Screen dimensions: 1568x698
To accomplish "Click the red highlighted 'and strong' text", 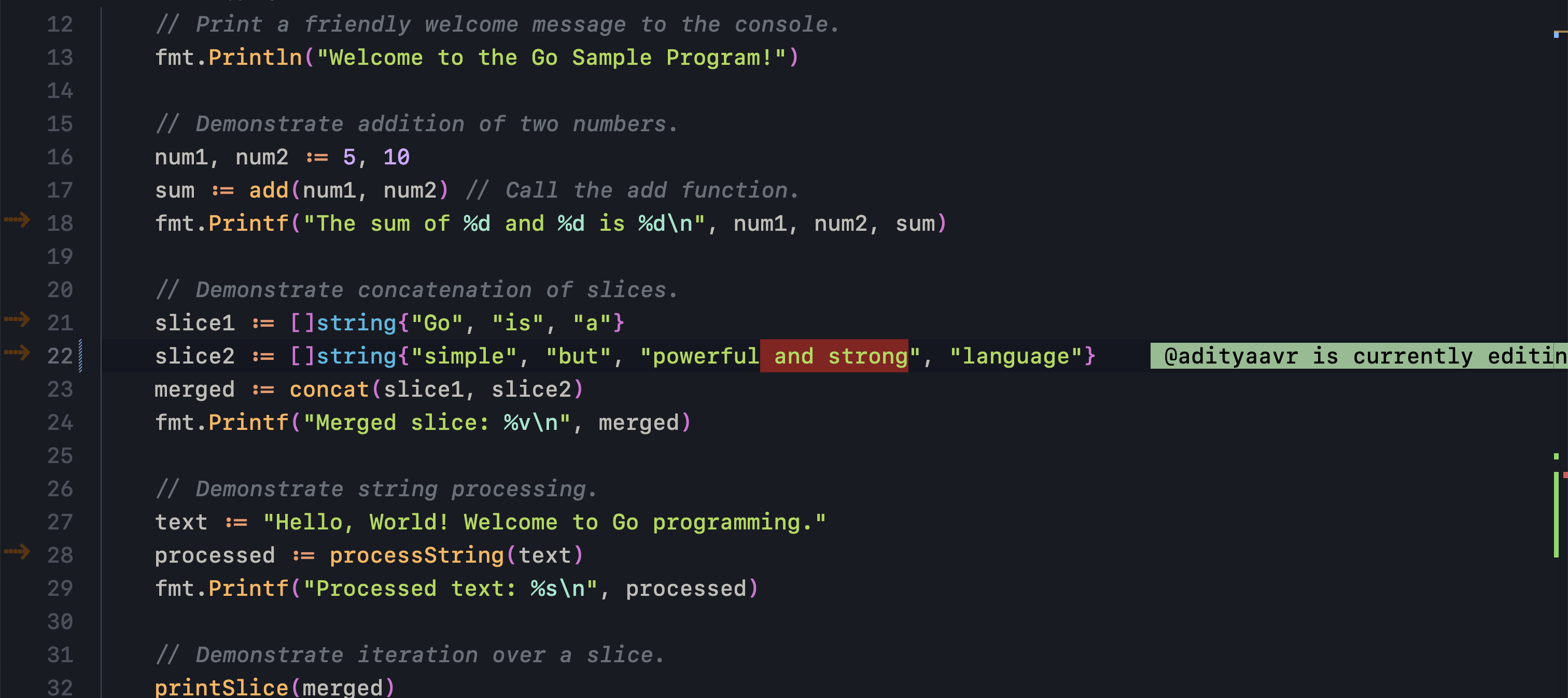I will pos(834,356).
